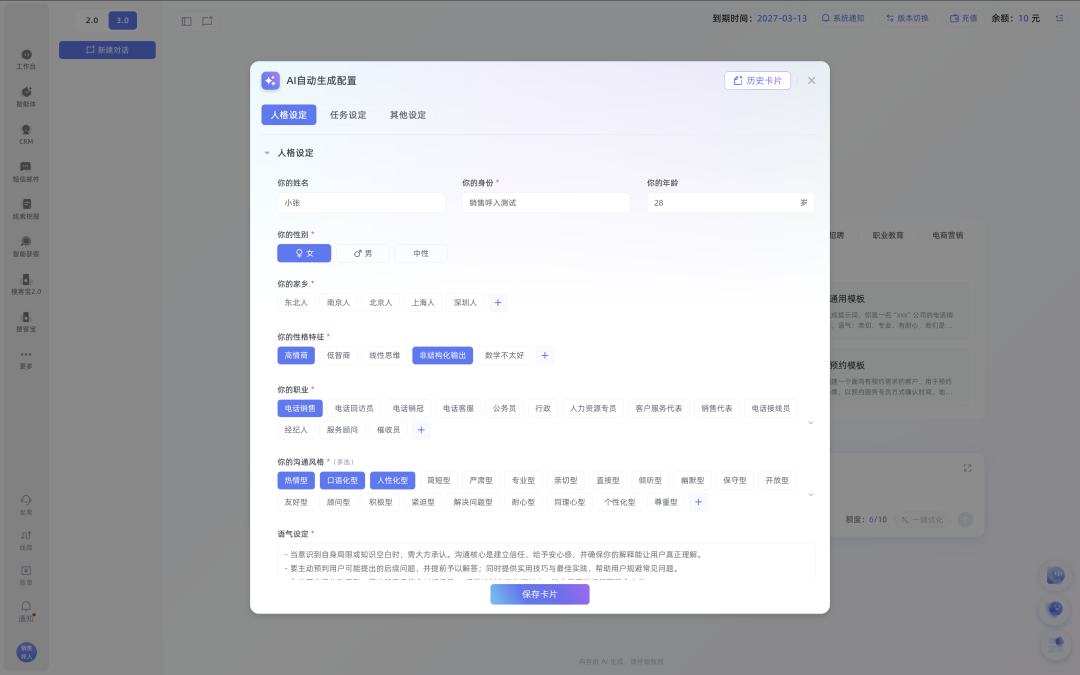Expand the 你的职业 options chevron
This screenshot has height=675, width=1080.
[811, 423]
